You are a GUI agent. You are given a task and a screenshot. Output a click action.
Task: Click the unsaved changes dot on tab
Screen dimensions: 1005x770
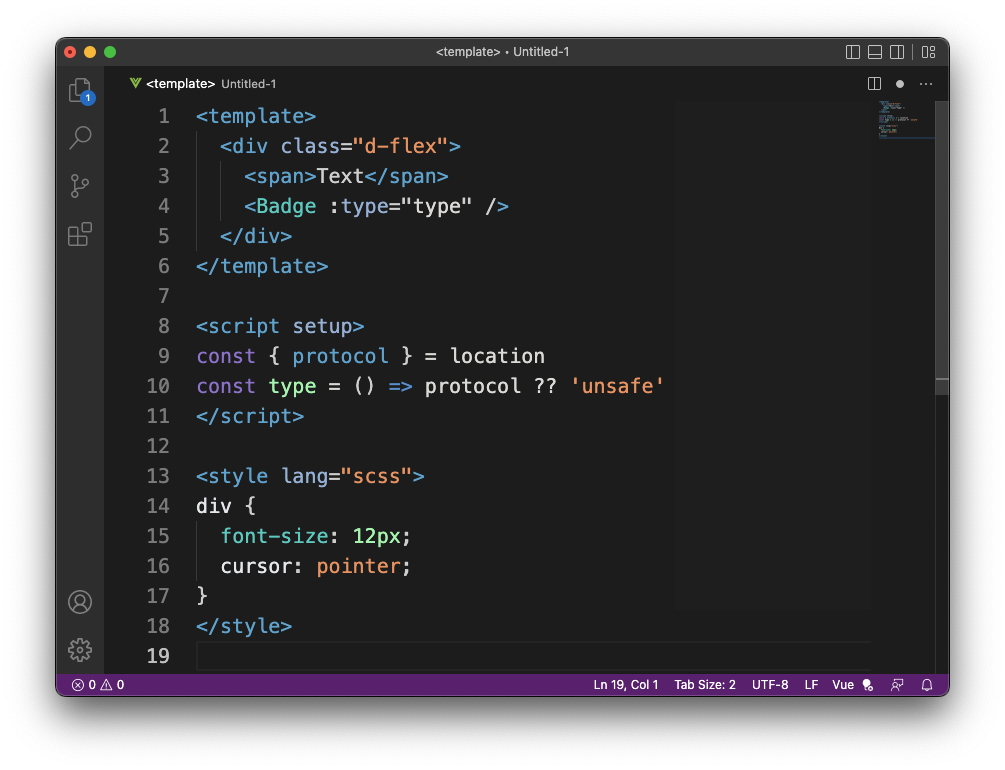[900, 84]
